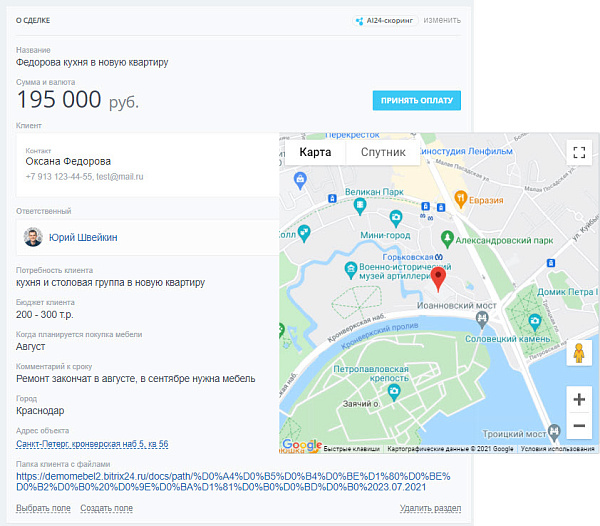Click the AI24-скоринг button
Screen dimensions: 600x526
click(385, 21)
